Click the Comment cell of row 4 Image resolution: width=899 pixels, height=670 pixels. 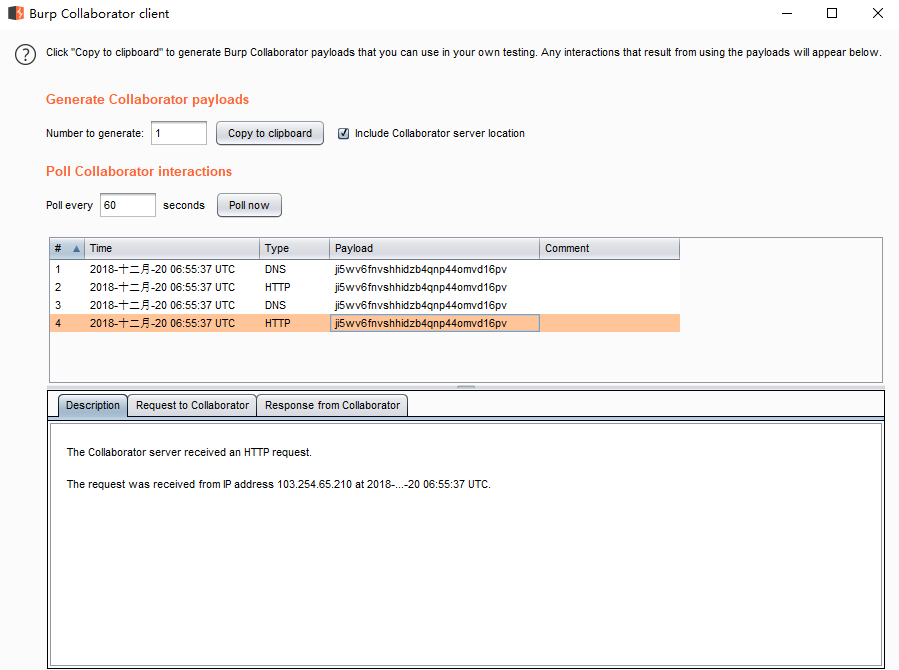coord(610,323)
